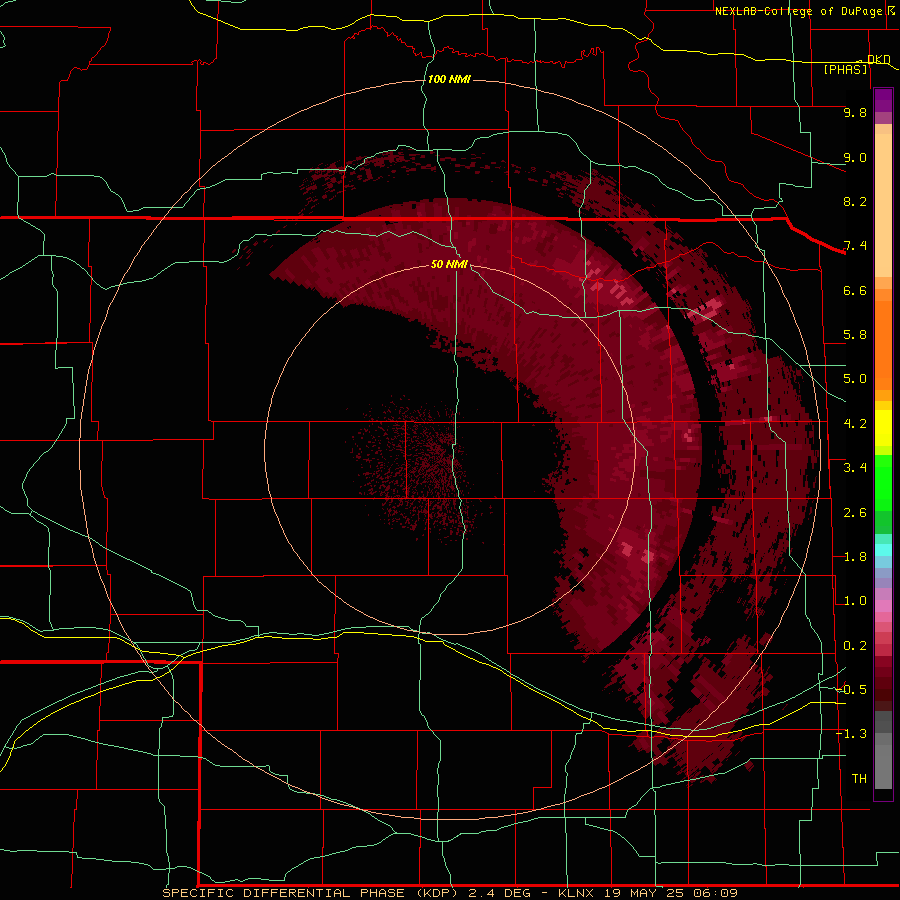Click the NEXLAB-College of DuPage label
This screenshot has width=900, height=900.
[x=800, y=11]
